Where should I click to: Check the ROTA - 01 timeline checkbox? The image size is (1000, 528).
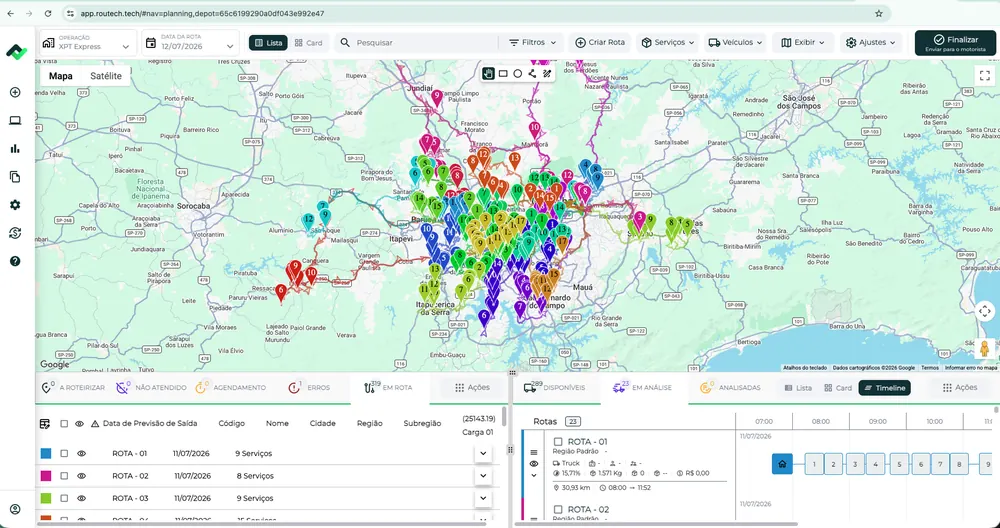[558, 441]
